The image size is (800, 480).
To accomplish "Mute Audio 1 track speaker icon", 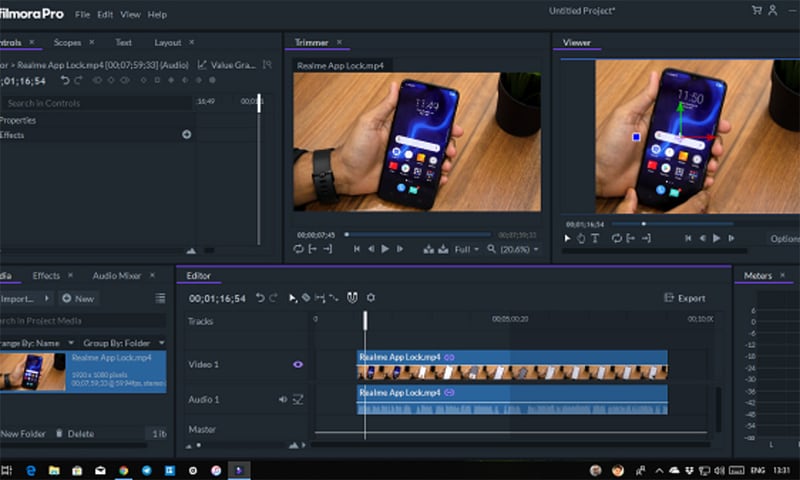I will tap(283, 399).
